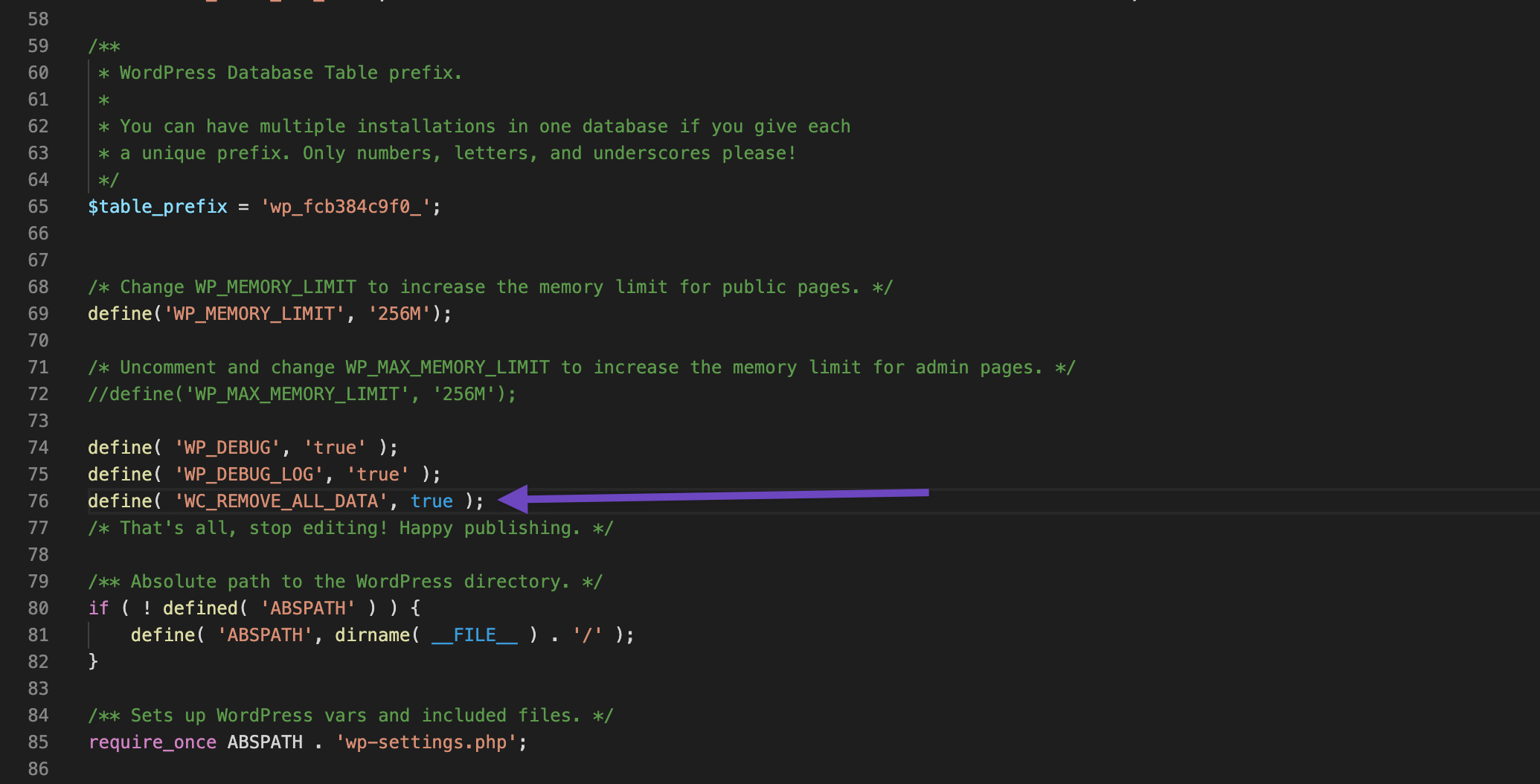1540x784 pixels.
Task: Click the 'ABSPATH' string in defined() check
Action: [307, 608]
